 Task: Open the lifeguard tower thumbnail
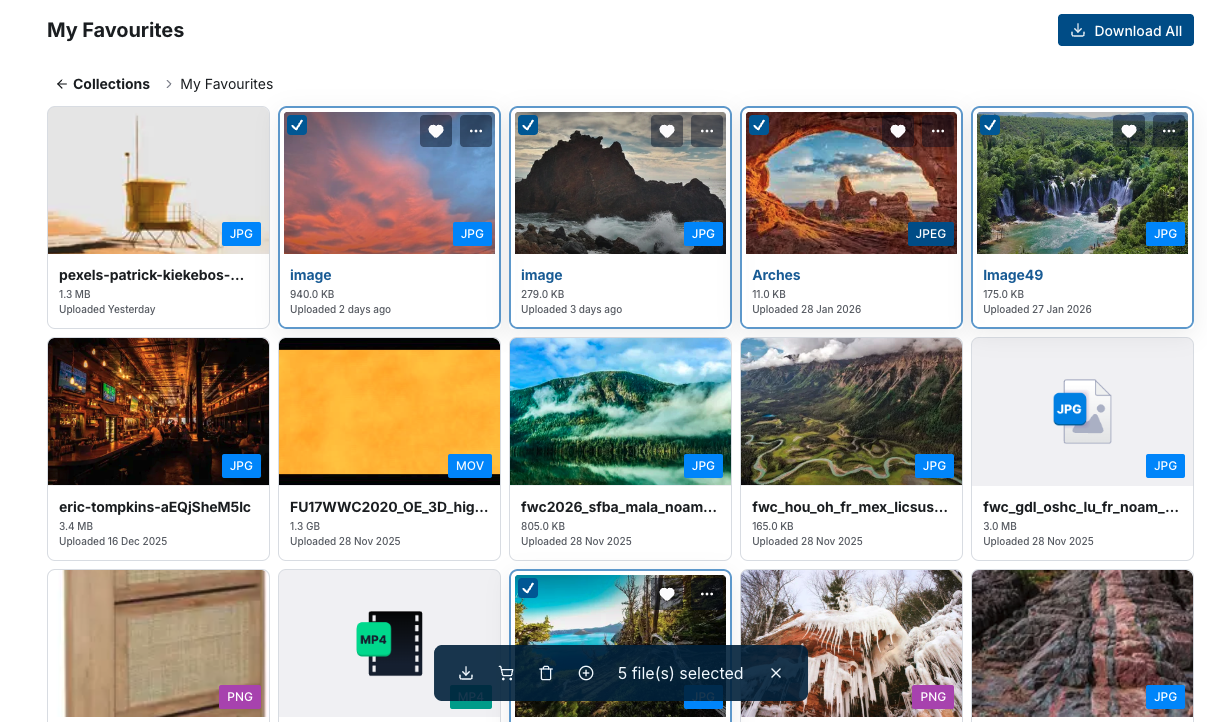158,181
